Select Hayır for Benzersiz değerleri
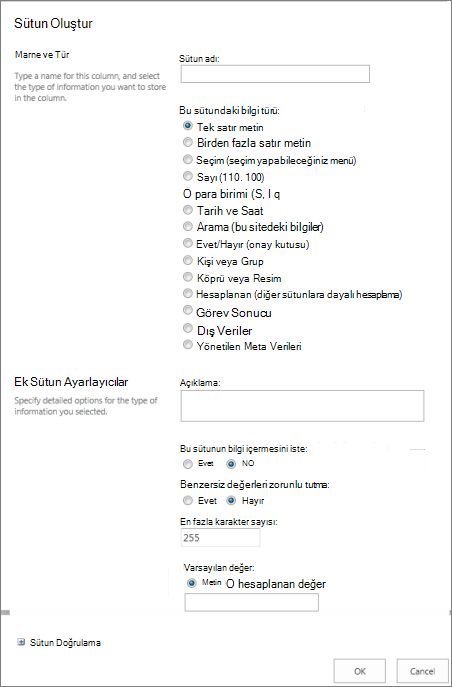This screenshot has height=687, width=452. point(231,500)
